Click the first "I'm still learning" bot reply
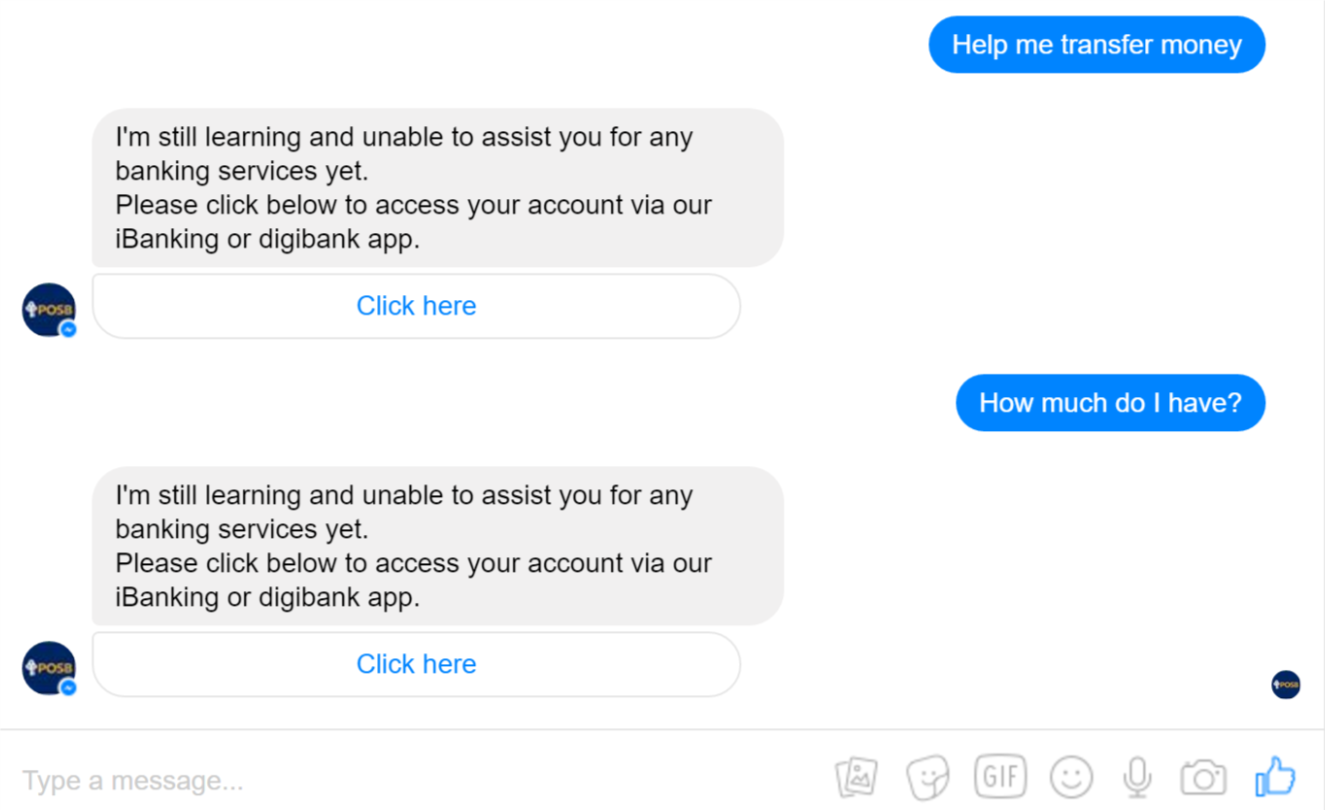The image size is (1325, 810). 437,187
